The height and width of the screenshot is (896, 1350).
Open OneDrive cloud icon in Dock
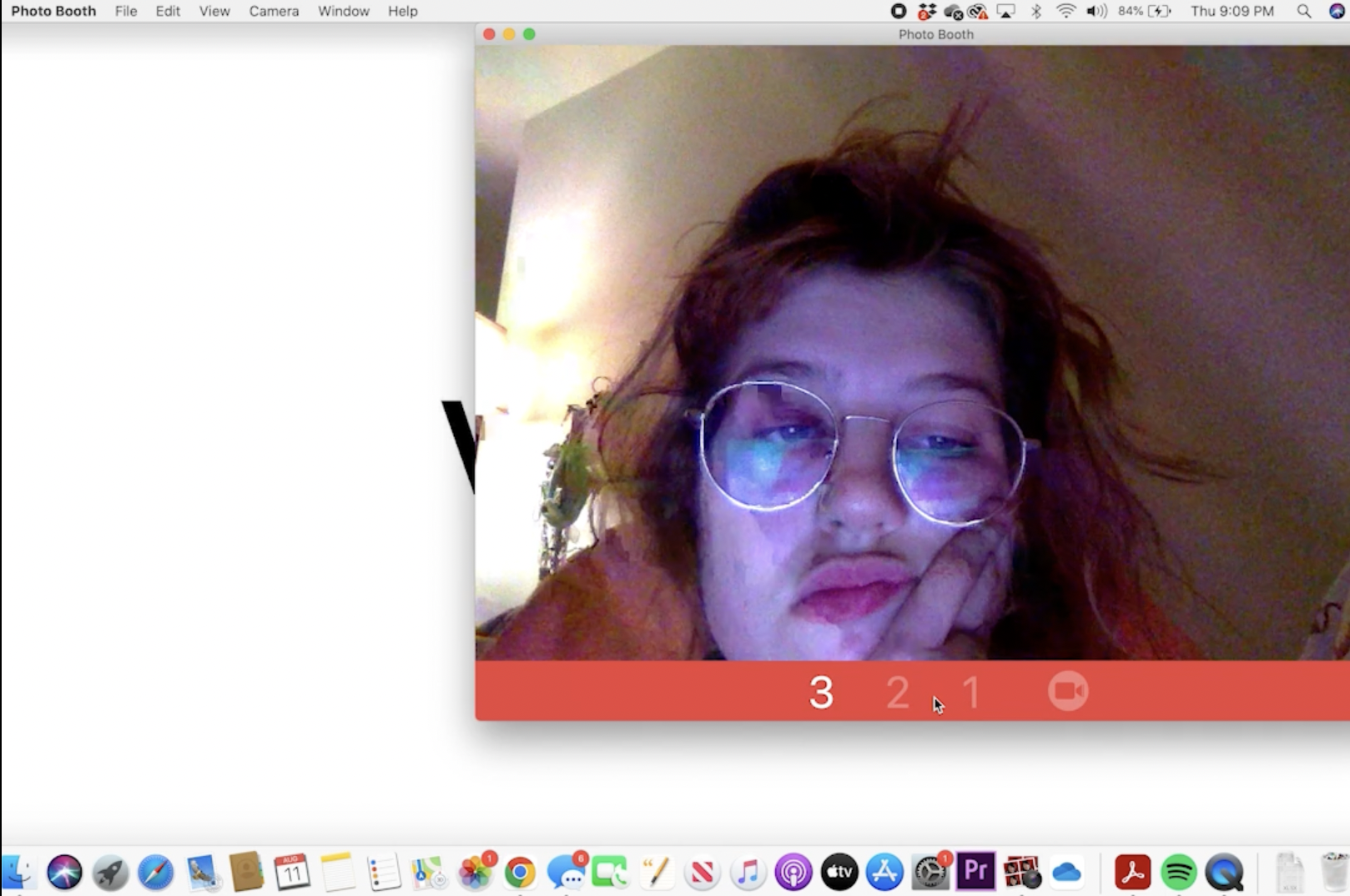1066,873
